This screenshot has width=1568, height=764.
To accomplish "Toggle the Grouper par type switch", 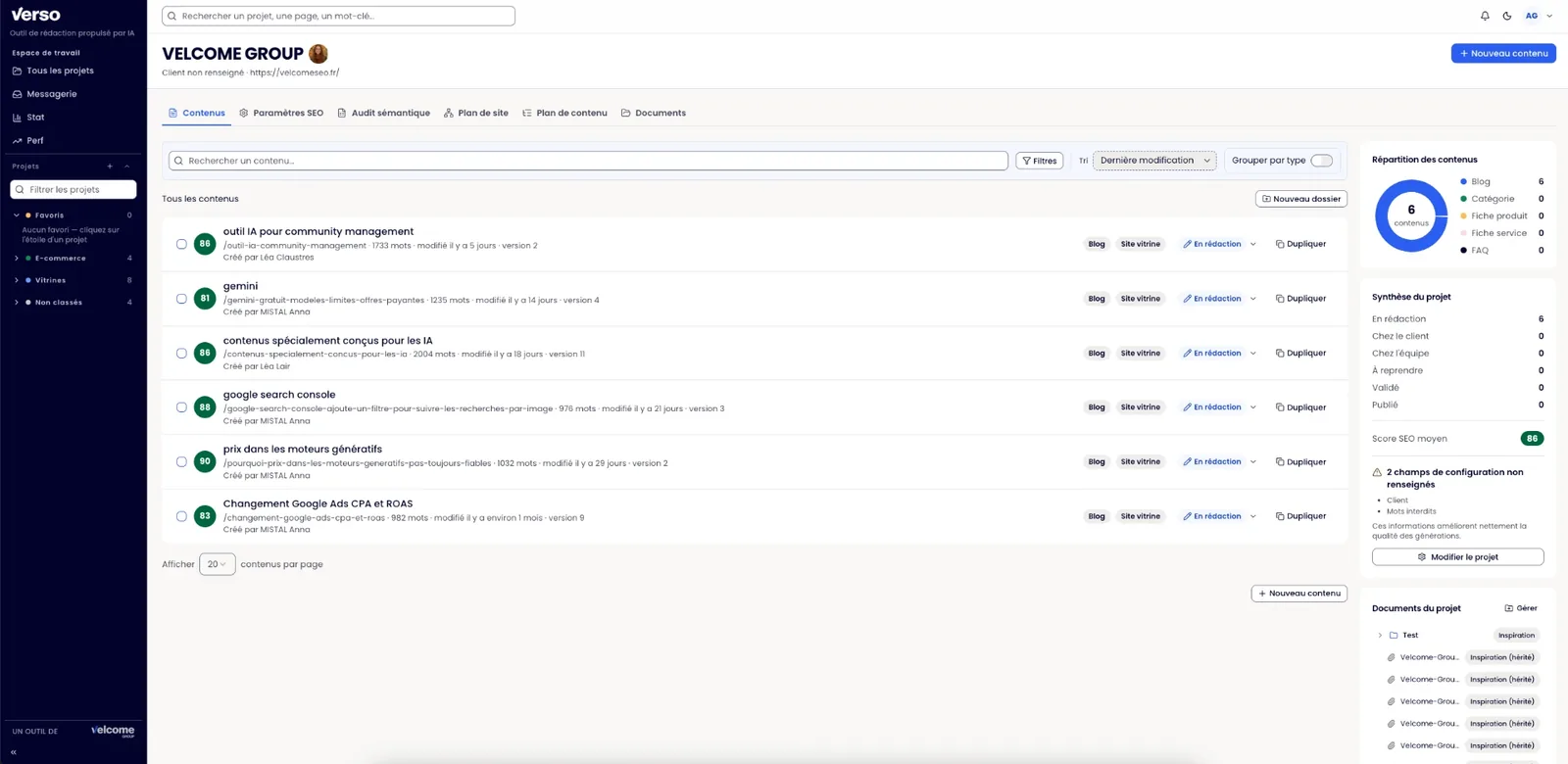I will pyautogui.click(x=1322, y=161).
